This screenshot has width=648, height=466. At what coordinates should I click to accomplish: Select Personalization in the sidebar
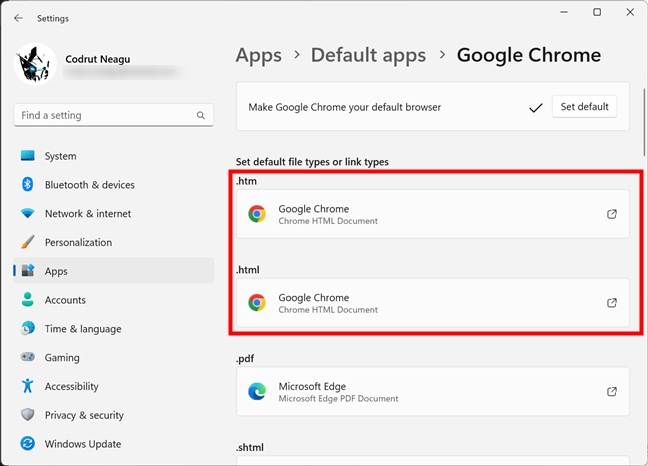coord(78,242)
